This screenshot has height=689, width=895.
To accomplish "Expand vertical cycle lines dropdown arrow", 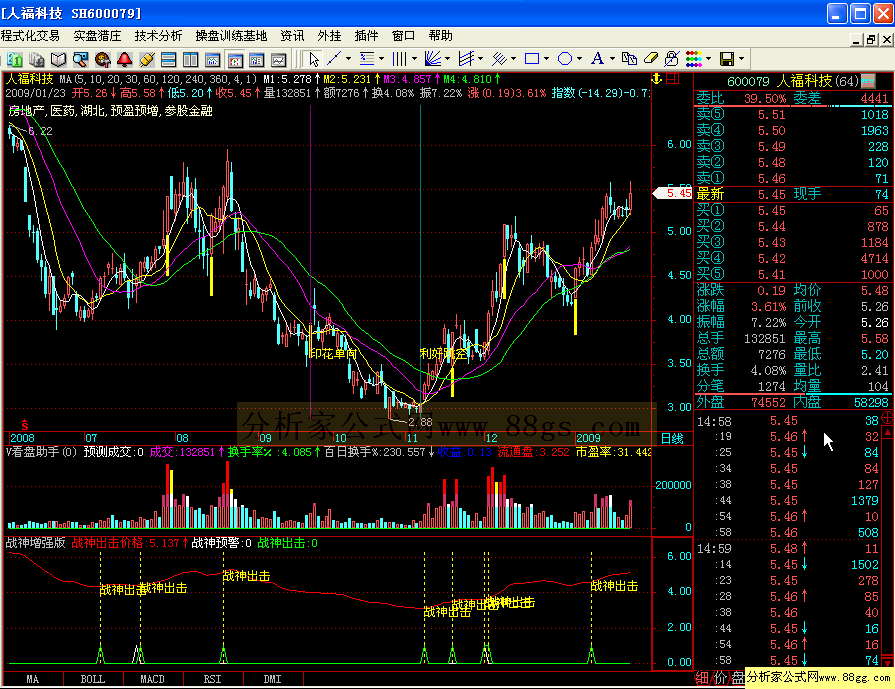I will (414, 59).
